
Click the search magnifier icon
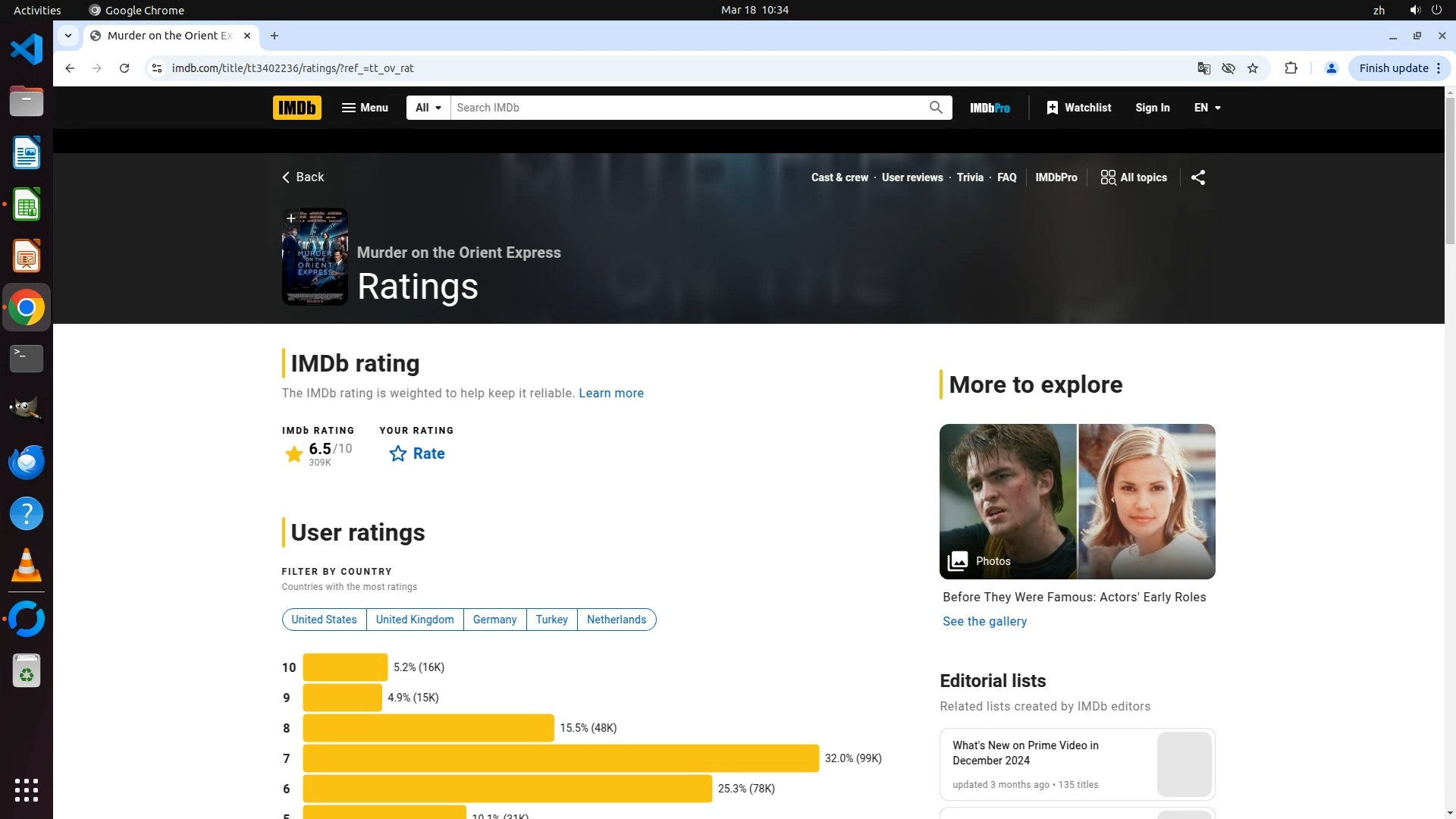pyautogui.click(x=936, y=108)
